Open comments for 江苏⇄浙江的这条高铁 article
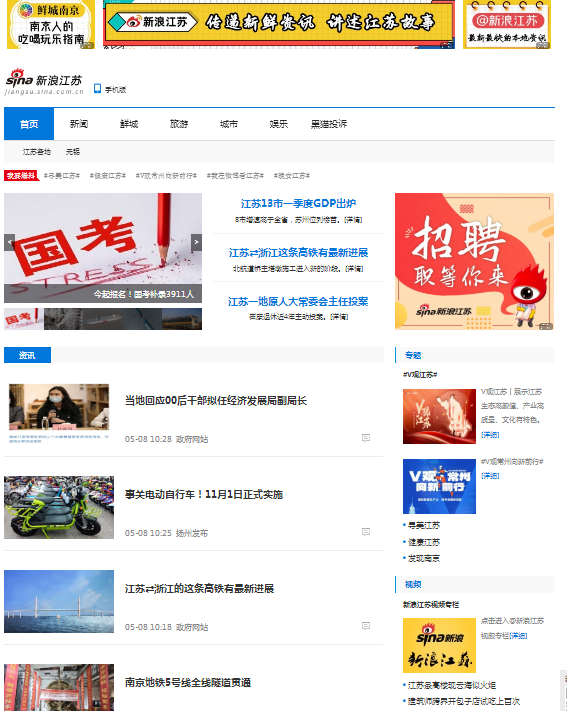 366,626
